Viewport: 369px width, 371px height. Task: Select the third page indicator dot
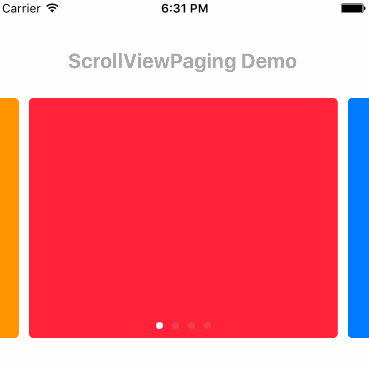click(191, 325)
